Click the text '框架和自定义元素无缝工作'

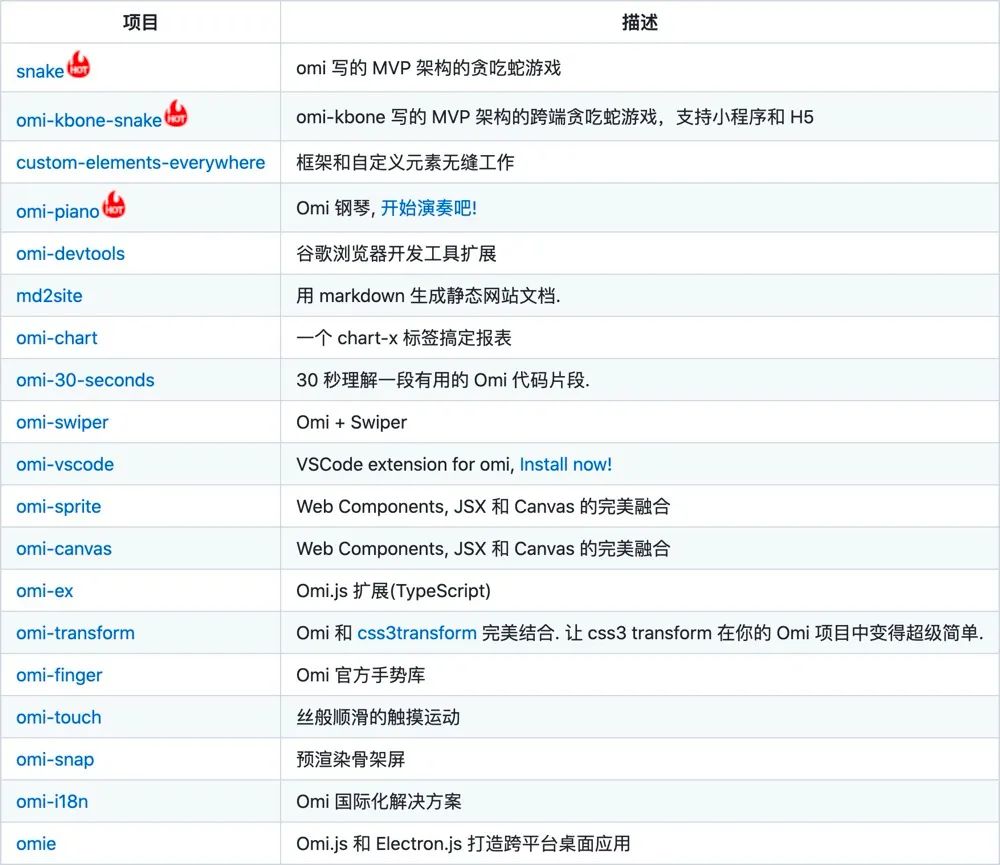click(x=405, y=163)
